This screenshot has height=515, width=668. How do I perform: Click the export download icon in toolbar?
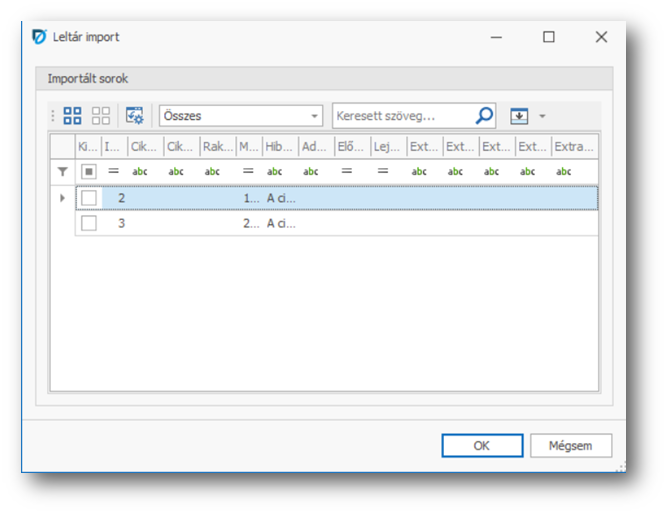(518, 116)
